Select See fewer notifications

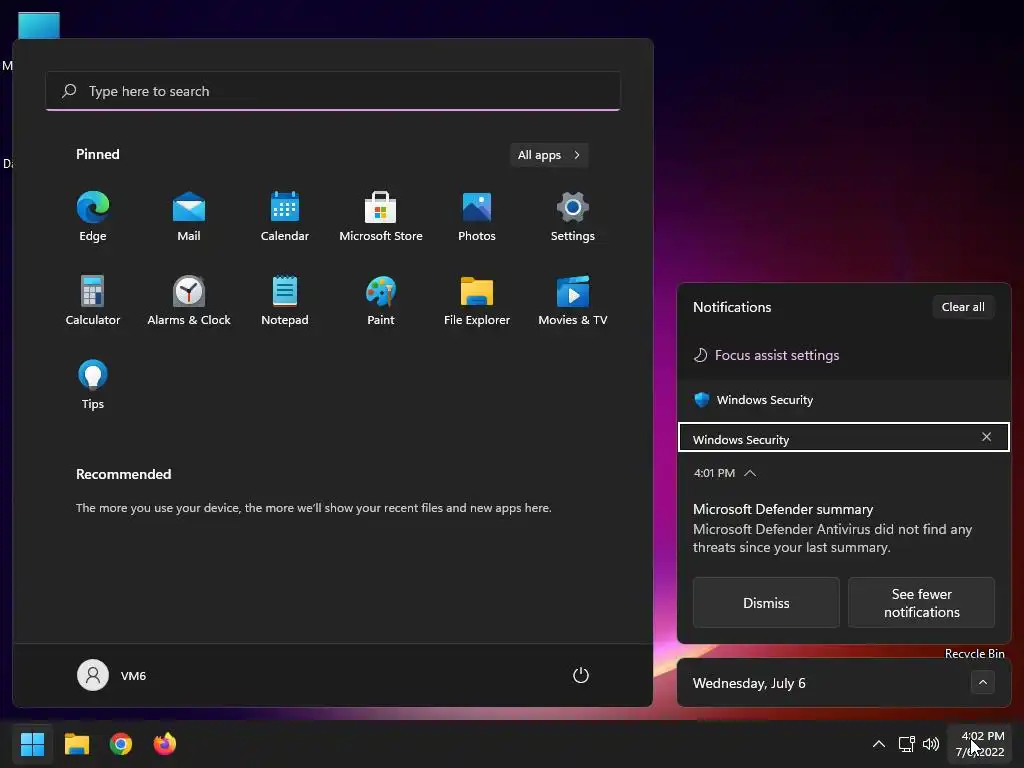[921, 603]
